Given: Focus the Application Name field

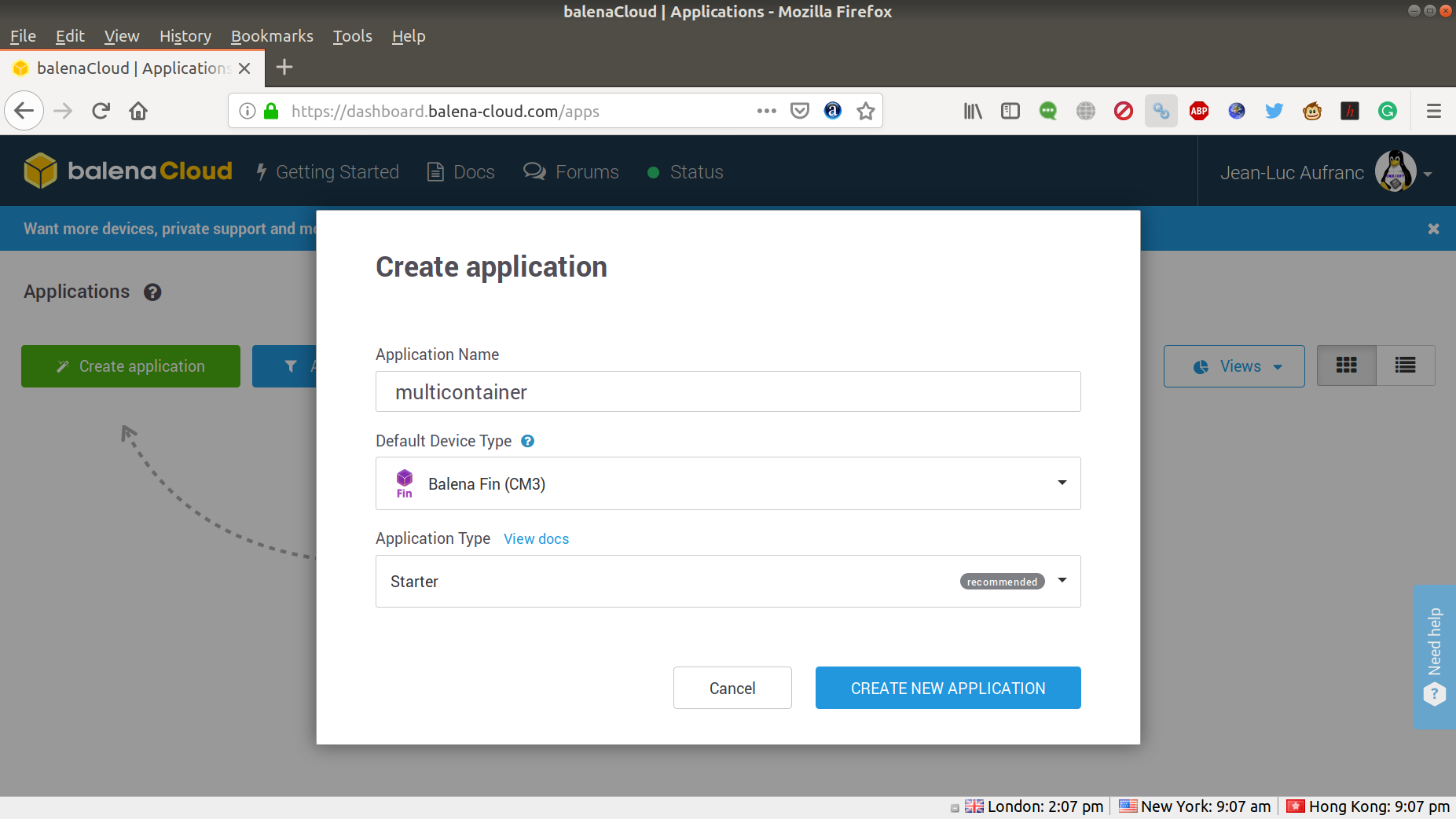Looking at the screenshot, I should coord(728,391).
